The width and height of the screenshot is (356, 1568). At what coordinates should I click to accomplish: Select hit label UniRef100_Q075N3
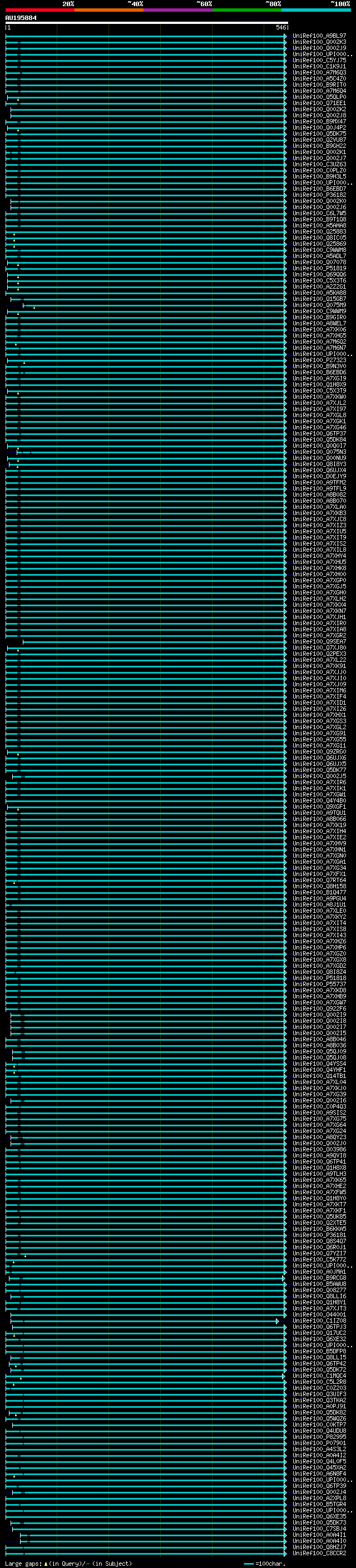tap(319, 452)
